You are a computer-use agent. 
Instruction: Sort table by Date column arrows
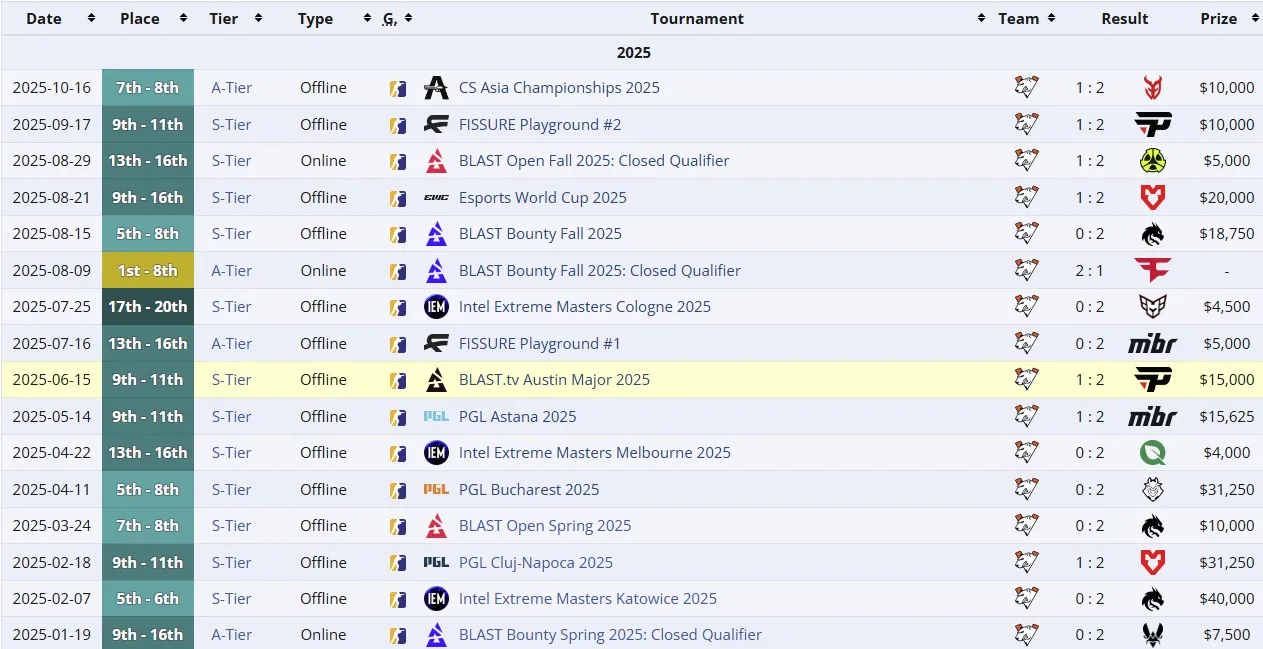91,18
